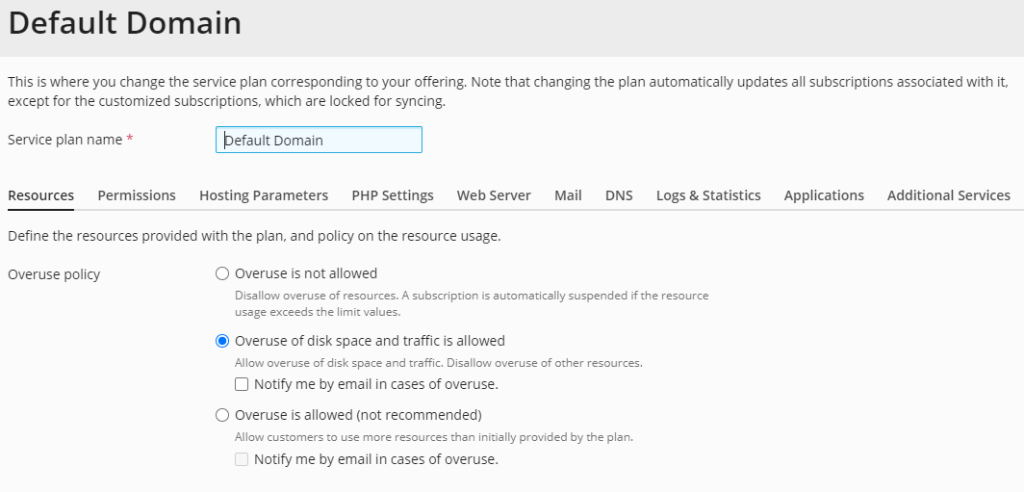
Task: Go to the Additional Services tab
Action: point(948,195)
